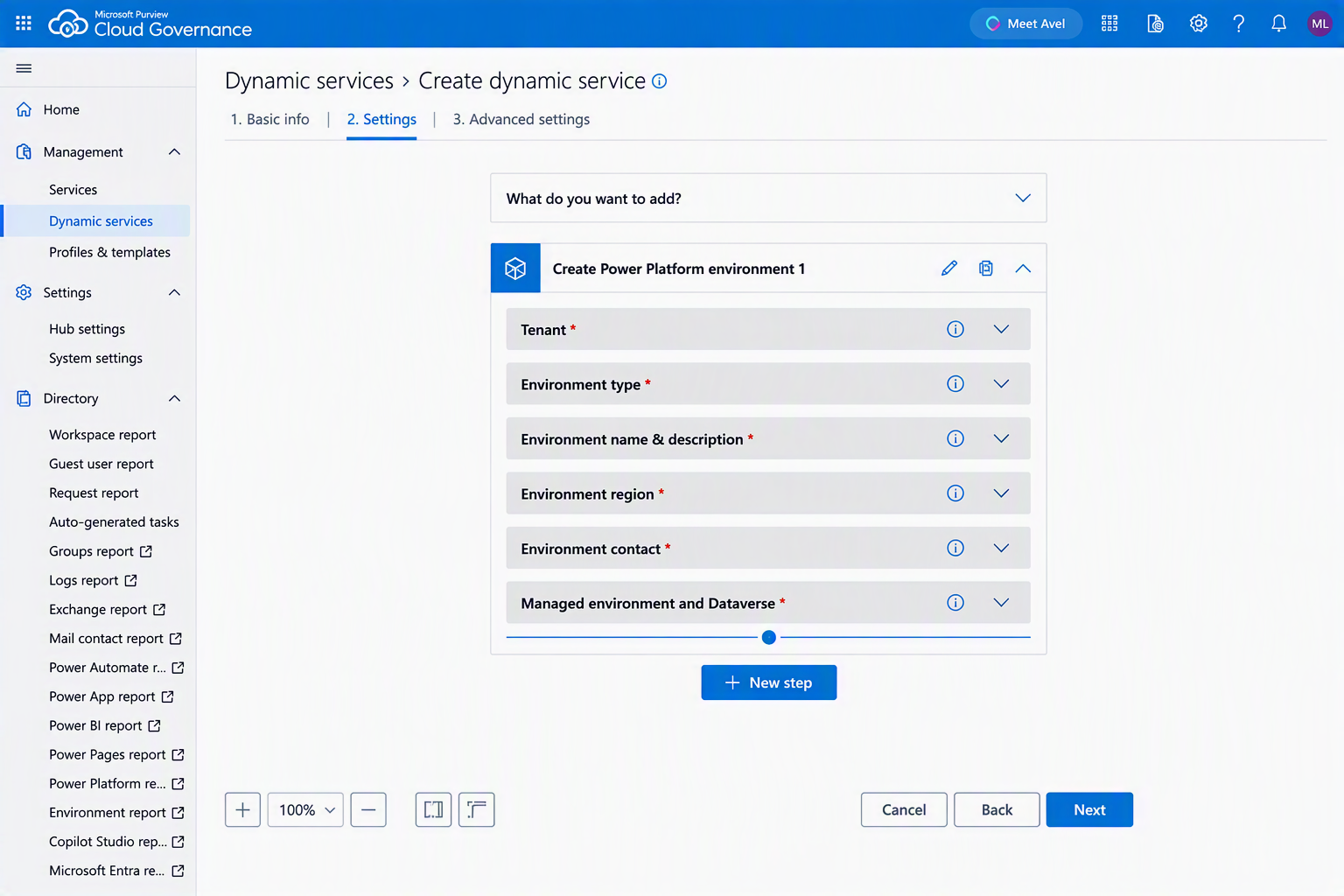
Task: Zoom in with the plus button
Action: pyautogui.click(x=242, y=809)
